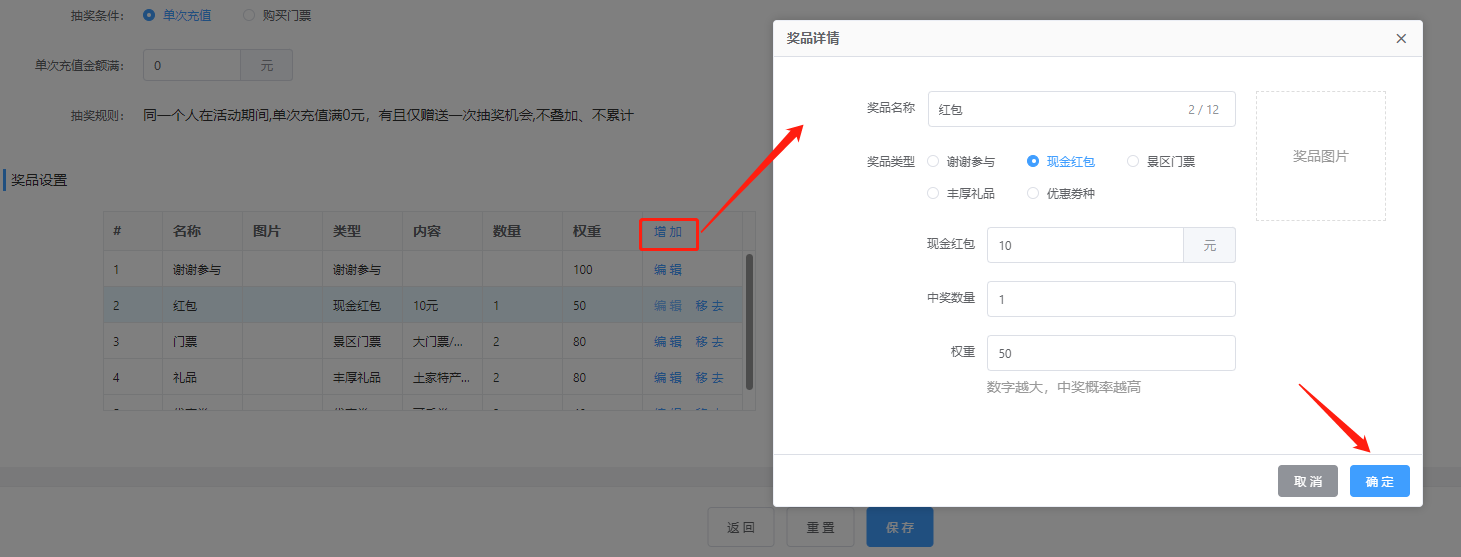Select the 现金红包 prize type radio

[1033, 161]
